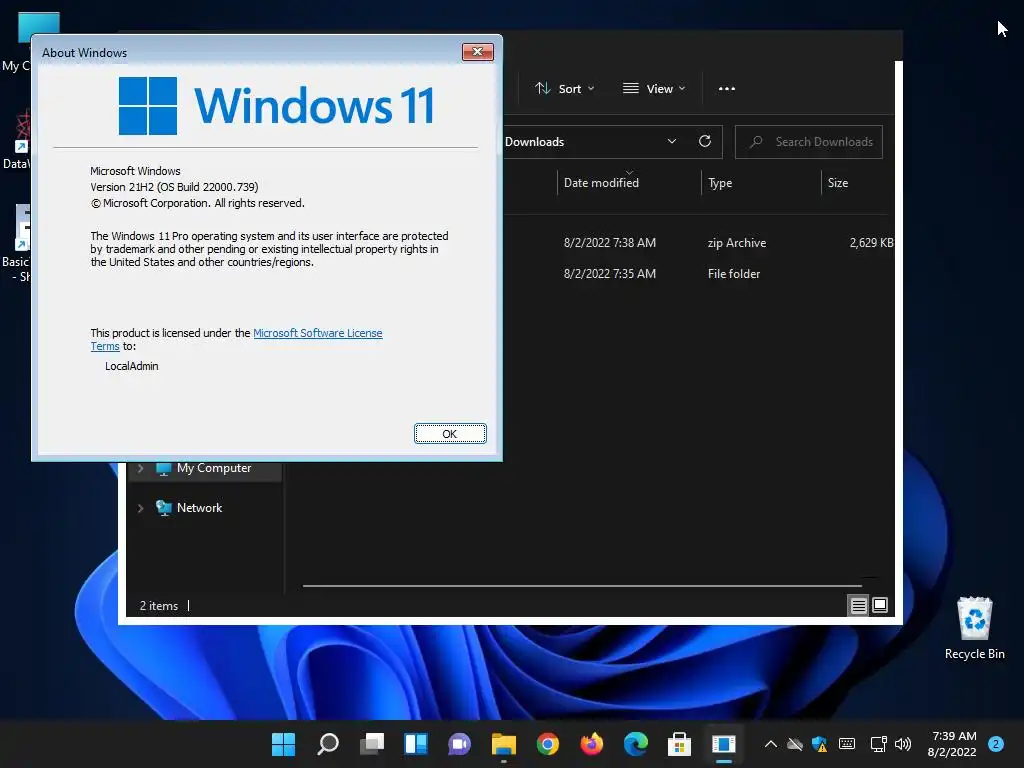Click OK in About Windows dialog
The height and width of the screenshot is (768, 1024).
(450, 434)
